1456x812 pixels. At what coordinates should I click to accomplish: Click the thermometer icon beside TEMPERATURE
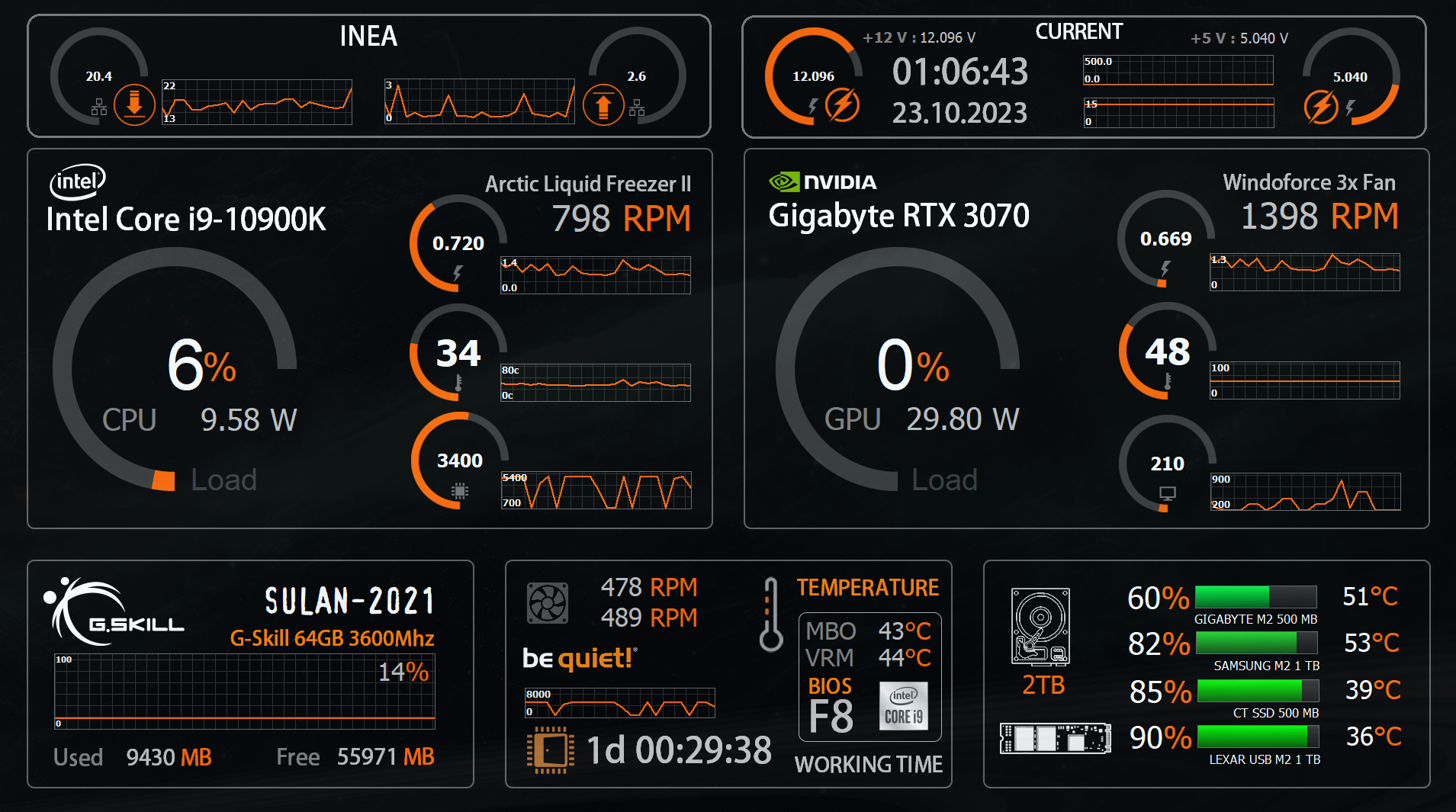point(771,615)
